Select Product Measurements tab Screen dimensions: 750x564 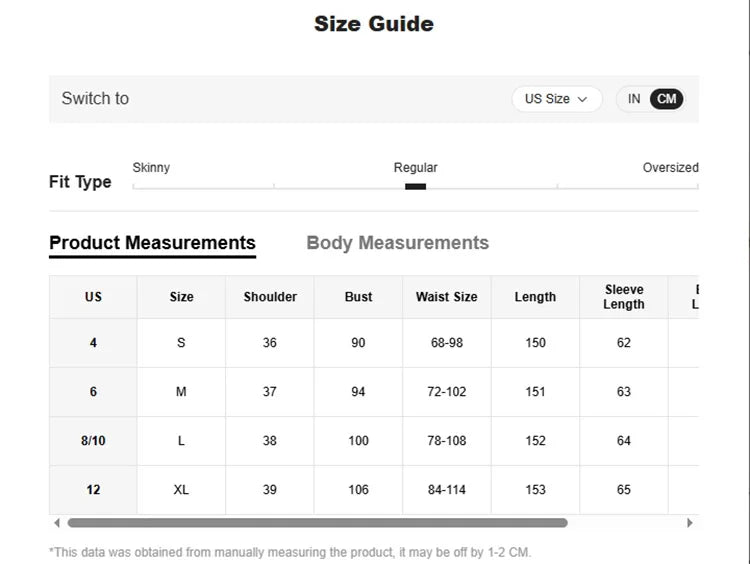[152, 243]
